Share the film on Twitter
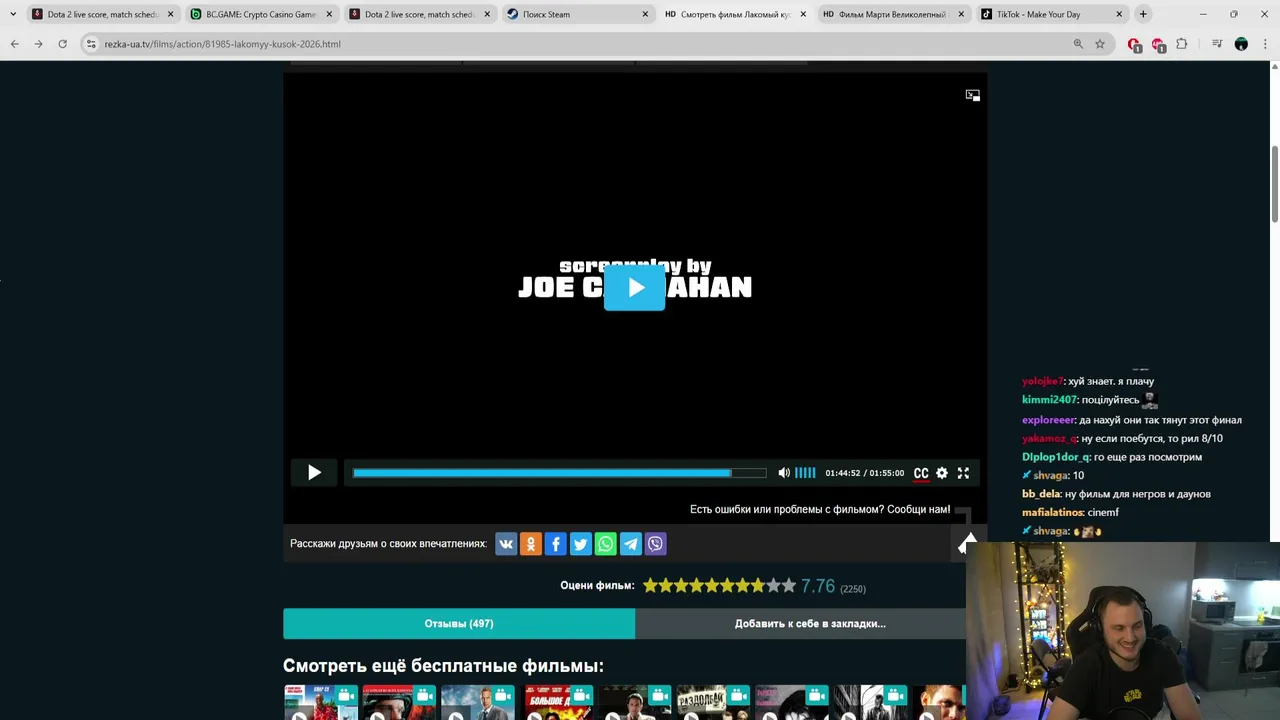Viewport: 1280px width, 720px height. click(x=580, y=544)
